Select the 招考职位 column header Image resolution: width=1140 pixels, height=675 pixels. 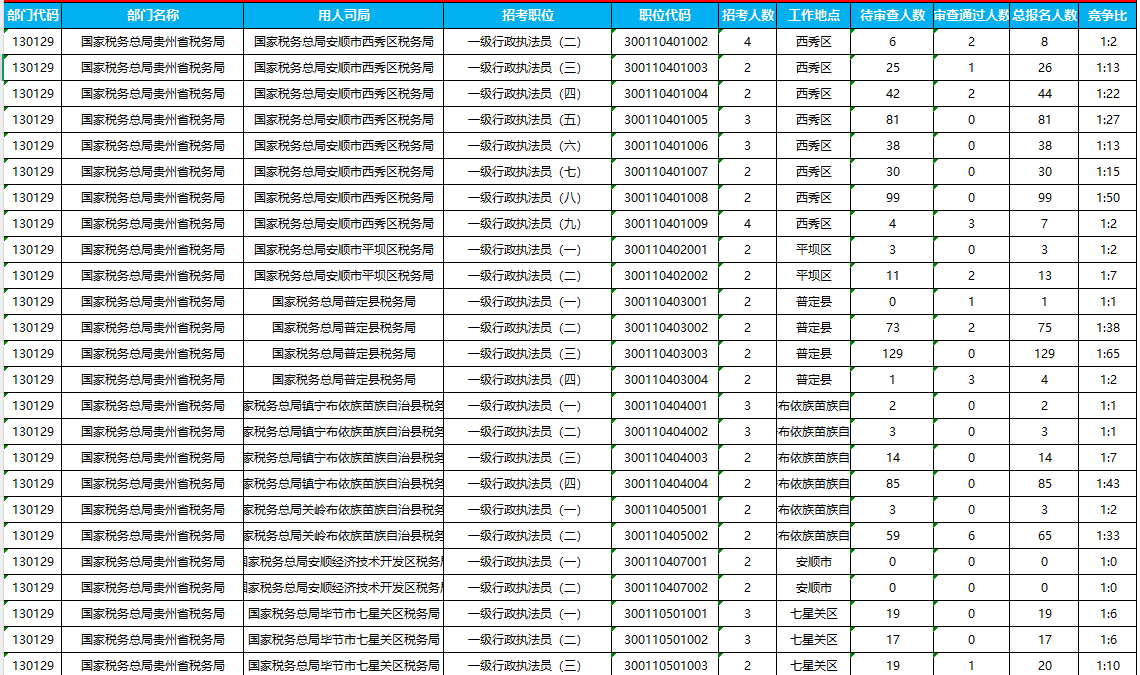tap(527, 16)
